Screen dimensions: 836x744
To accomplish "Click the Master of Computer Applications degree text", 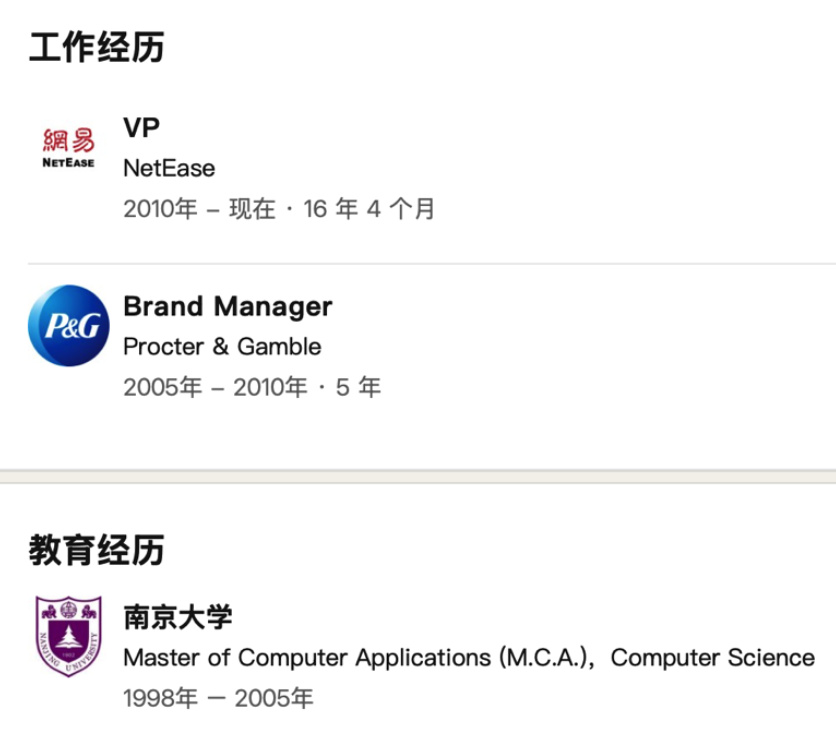I will [307, 658].
